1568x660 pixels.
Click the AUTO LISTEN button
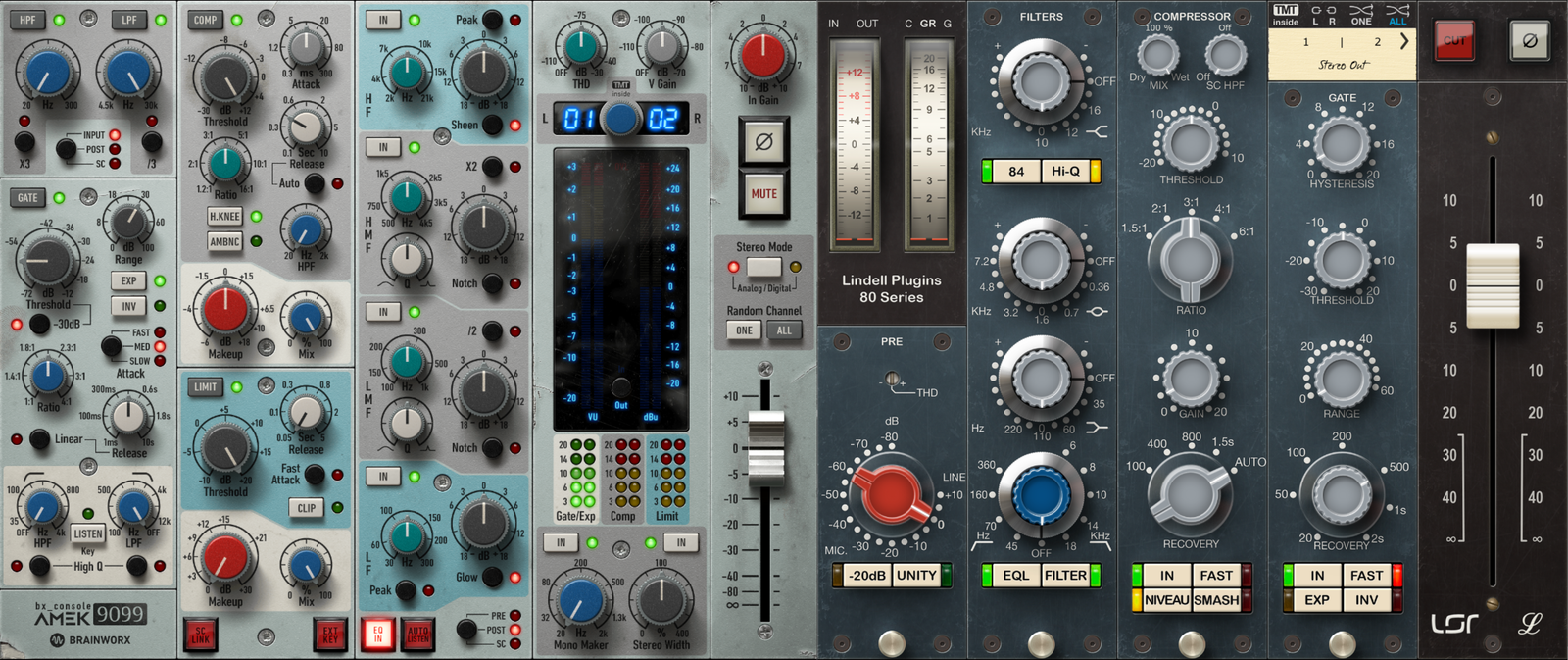point(418,634)
